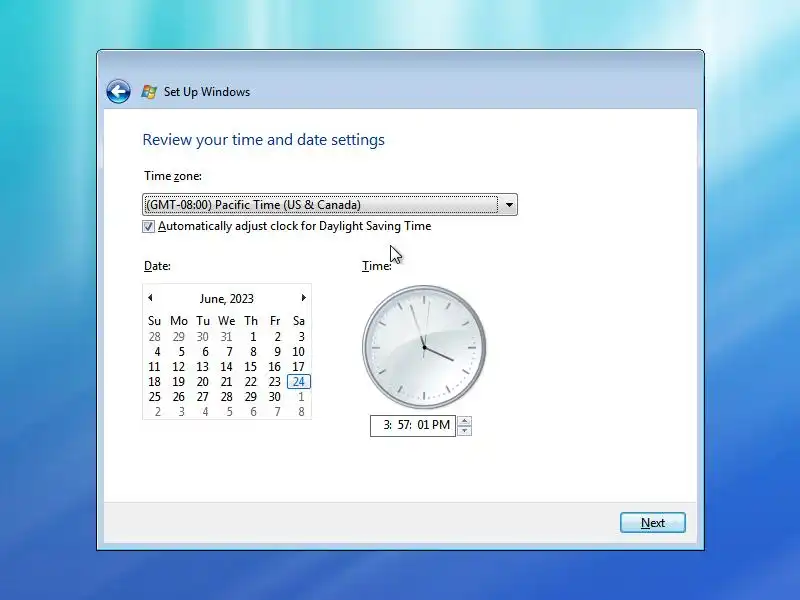Select grayed July 1 in the calendar

301,396
